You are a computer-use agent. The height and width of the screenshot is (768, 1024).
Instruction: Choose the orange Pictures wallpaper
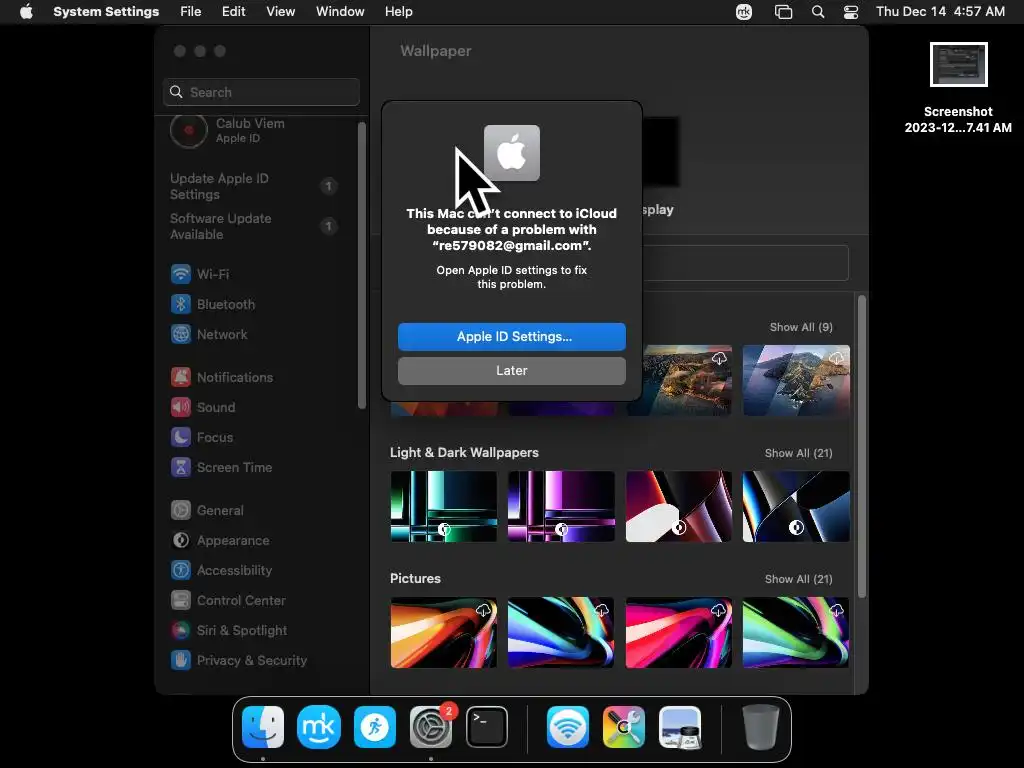pos(443,632)
